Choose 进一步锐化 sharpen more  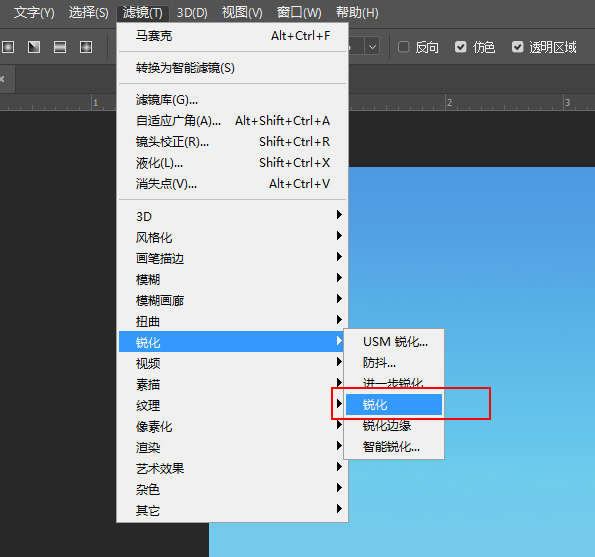pyautogui.click(x=394, y=383)
